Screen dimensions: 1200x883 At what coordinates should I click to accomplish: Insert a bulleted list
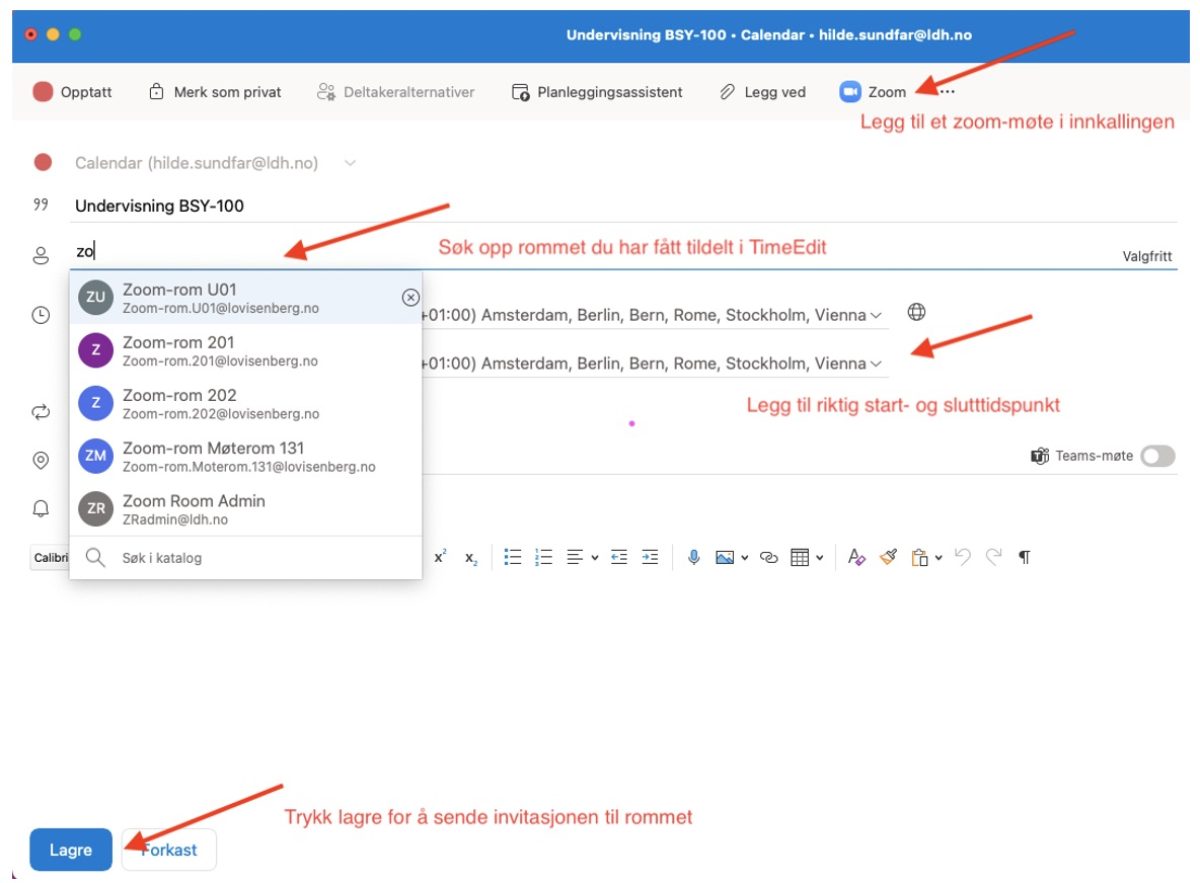coord(513,558)
